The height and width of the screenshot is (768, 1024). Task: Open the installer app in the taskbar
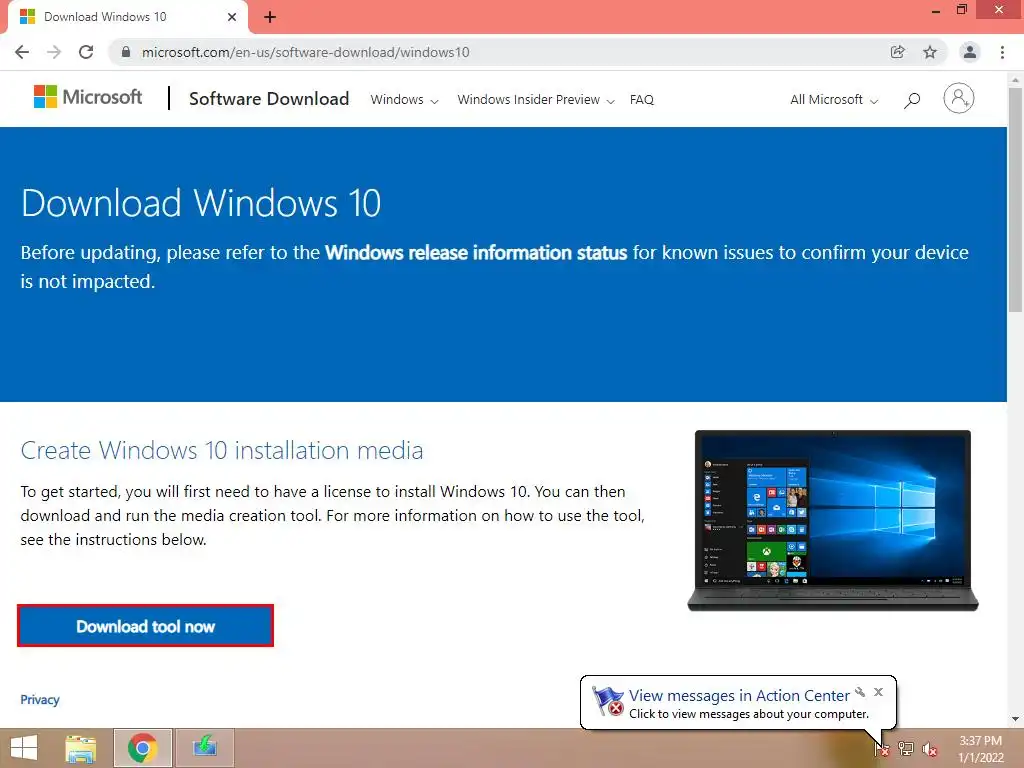click(204, 748)
